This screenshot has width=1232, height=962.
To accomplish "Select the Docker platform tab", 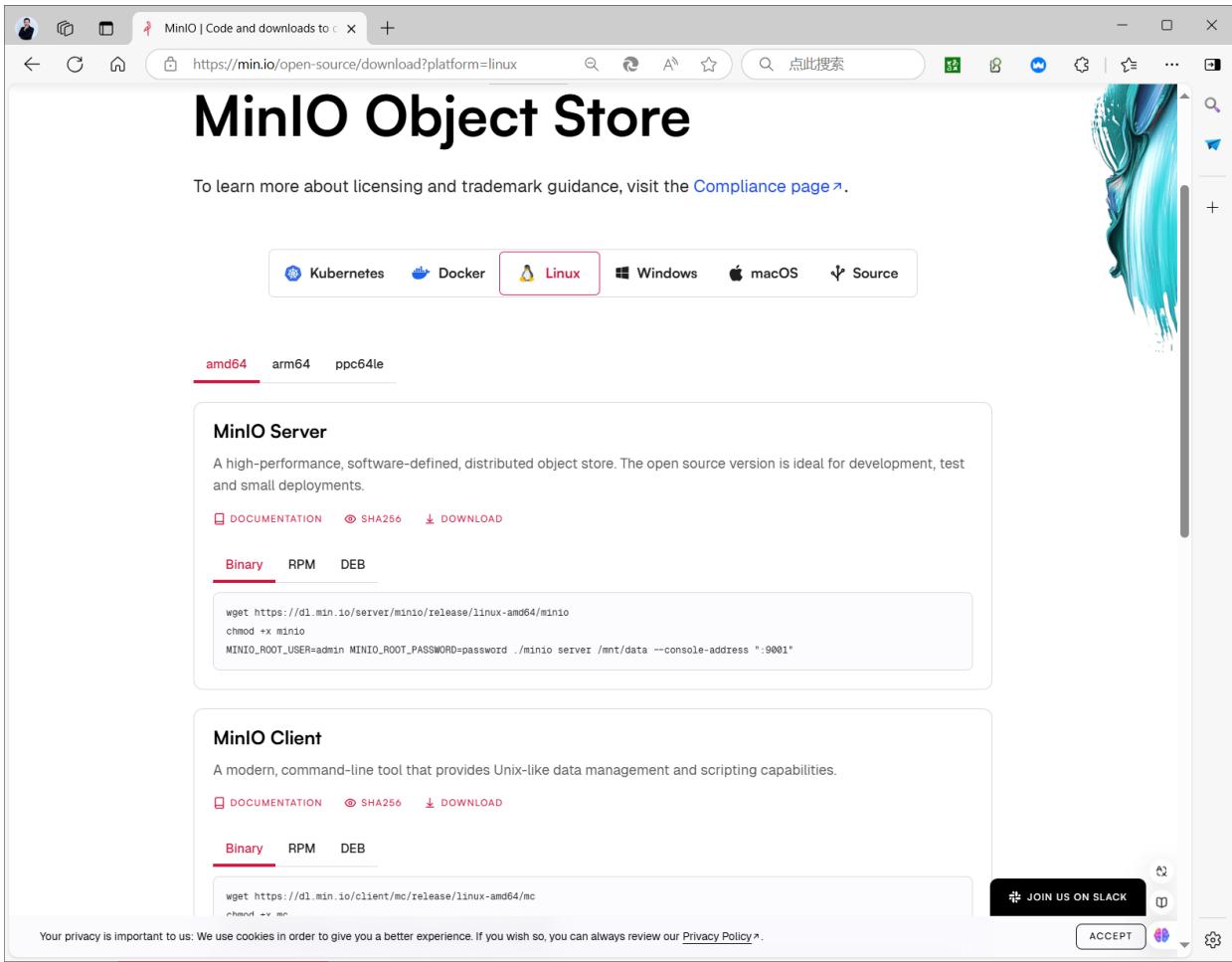I will click(448, 274).
